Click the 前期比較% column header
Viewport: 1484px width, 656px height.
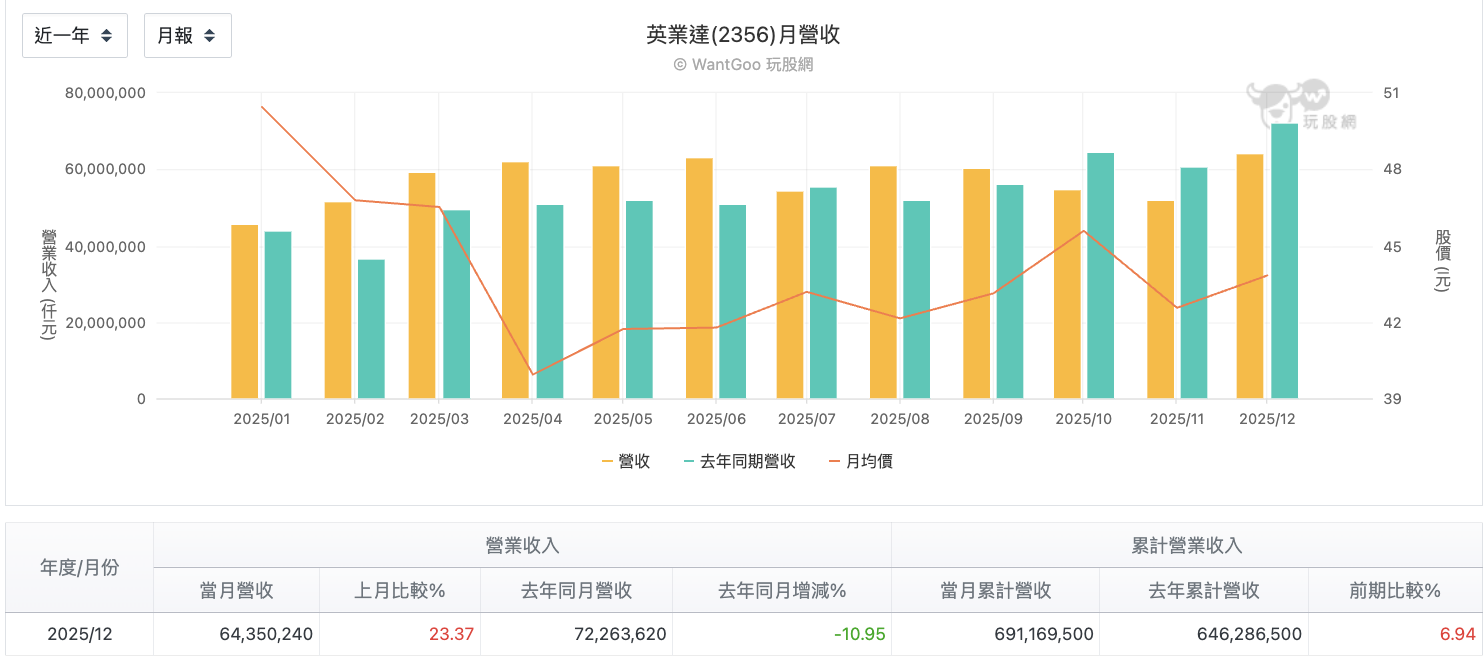[1395, 590]
